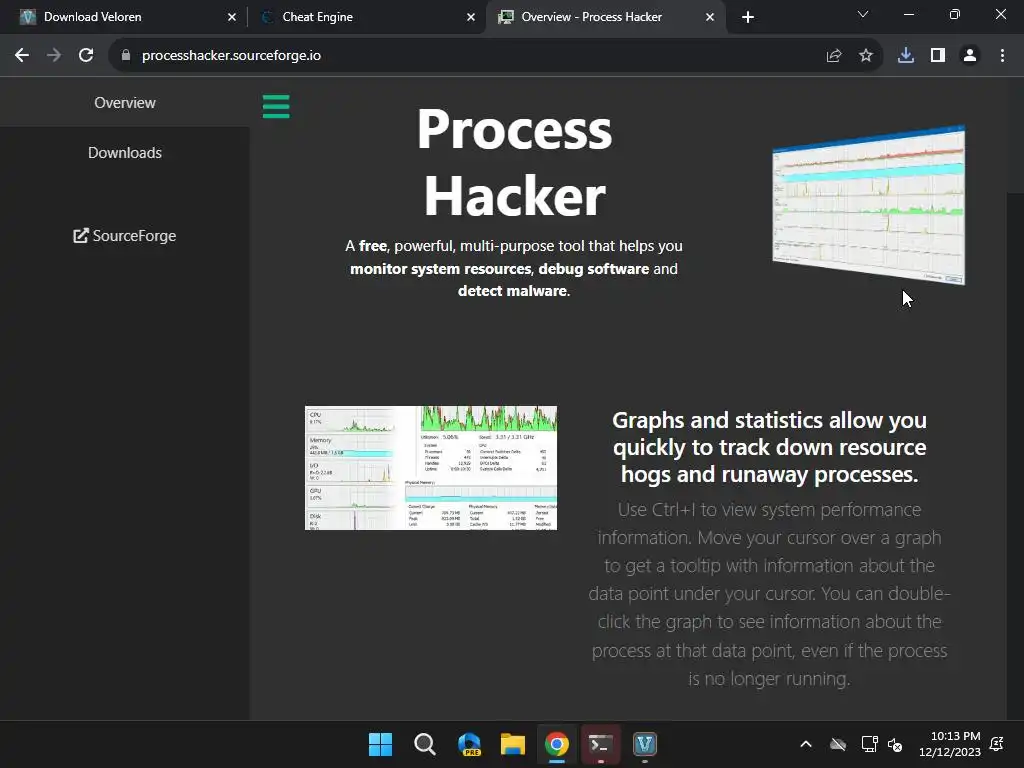Go forward to the next page
The height and width of the screenshot is (768, 1024).
tap(54, 55)
